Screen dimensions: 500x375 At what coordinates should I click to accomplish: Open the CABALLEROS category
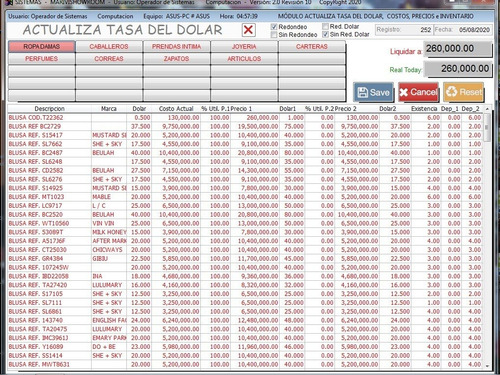tap(109, 47)
